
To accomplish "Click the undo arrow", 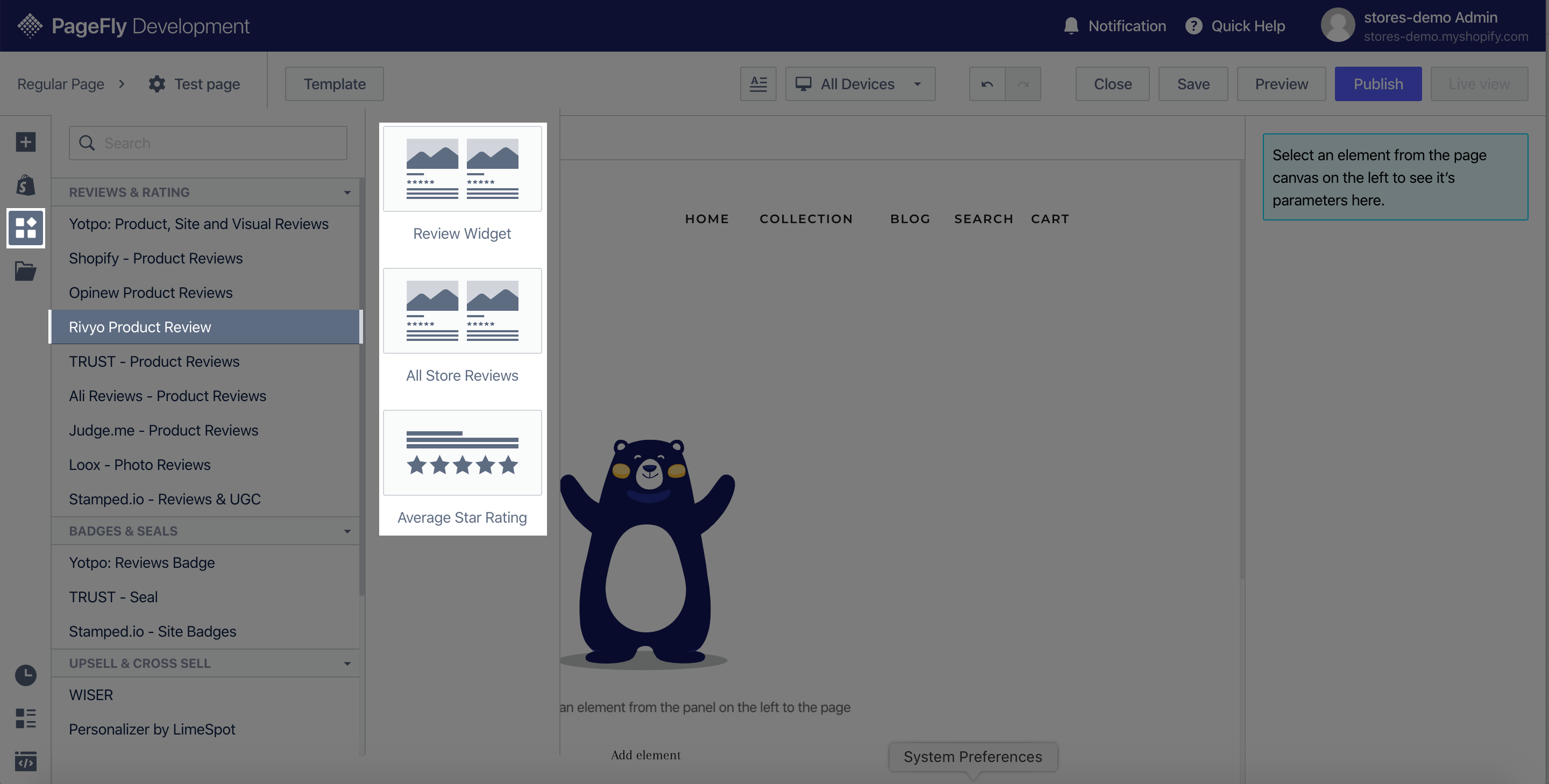I will click(x=987, y=84).
